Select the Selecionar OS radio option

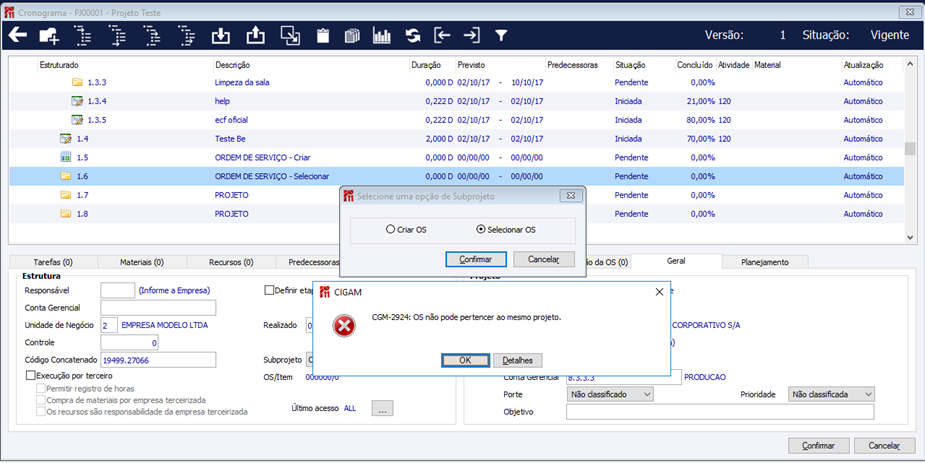pos(481,230)
